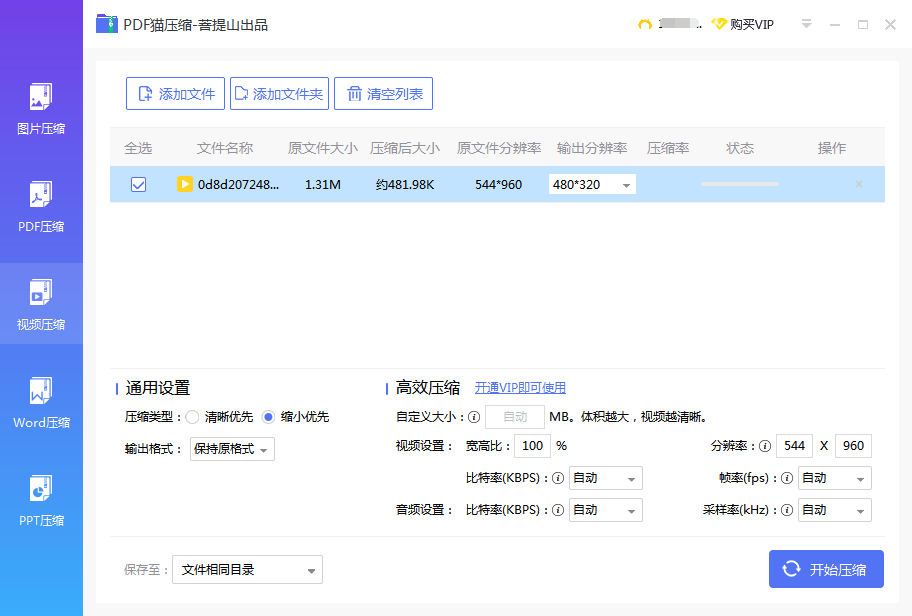Click the 开通VIP即可使用 link
This screenshot has width=912, height=616.
(520, 388)
